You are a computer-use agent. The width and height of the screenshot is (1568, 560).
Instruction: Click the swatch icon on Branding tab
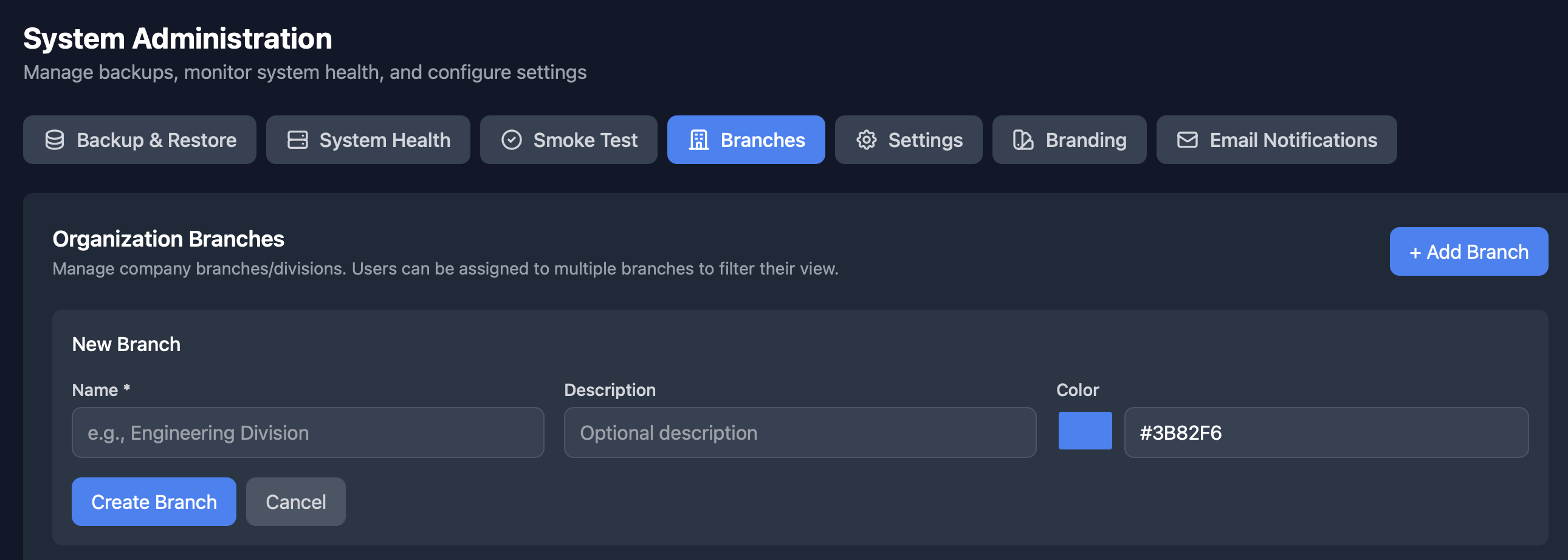[1023, 140]
